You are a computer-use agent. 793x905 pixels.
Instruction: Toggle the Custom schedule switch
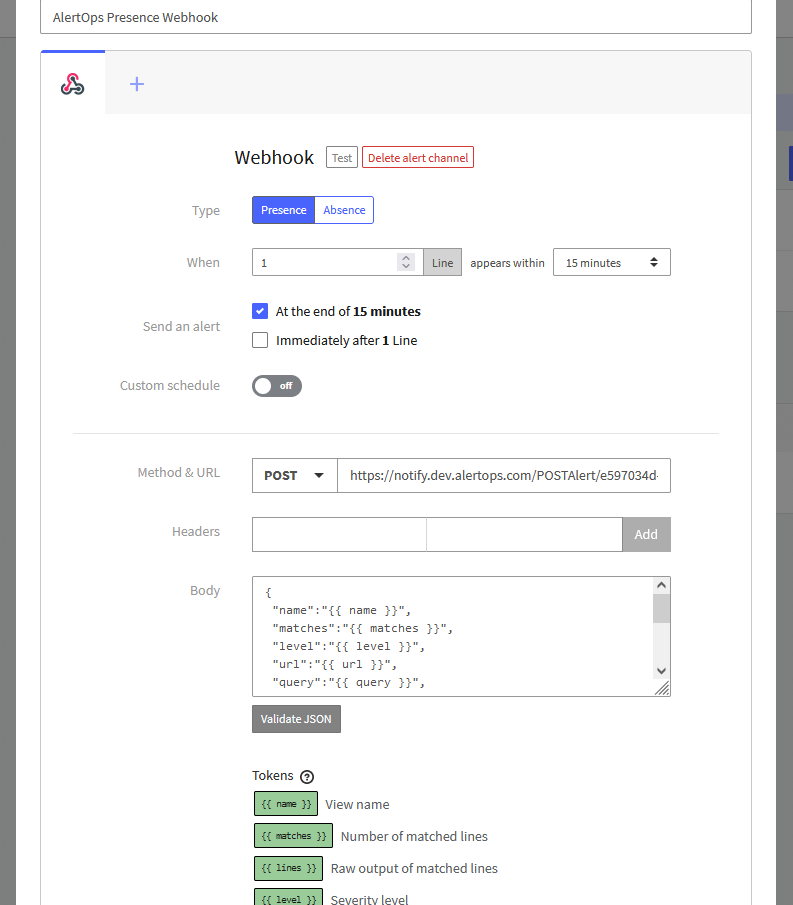point(276,386)
